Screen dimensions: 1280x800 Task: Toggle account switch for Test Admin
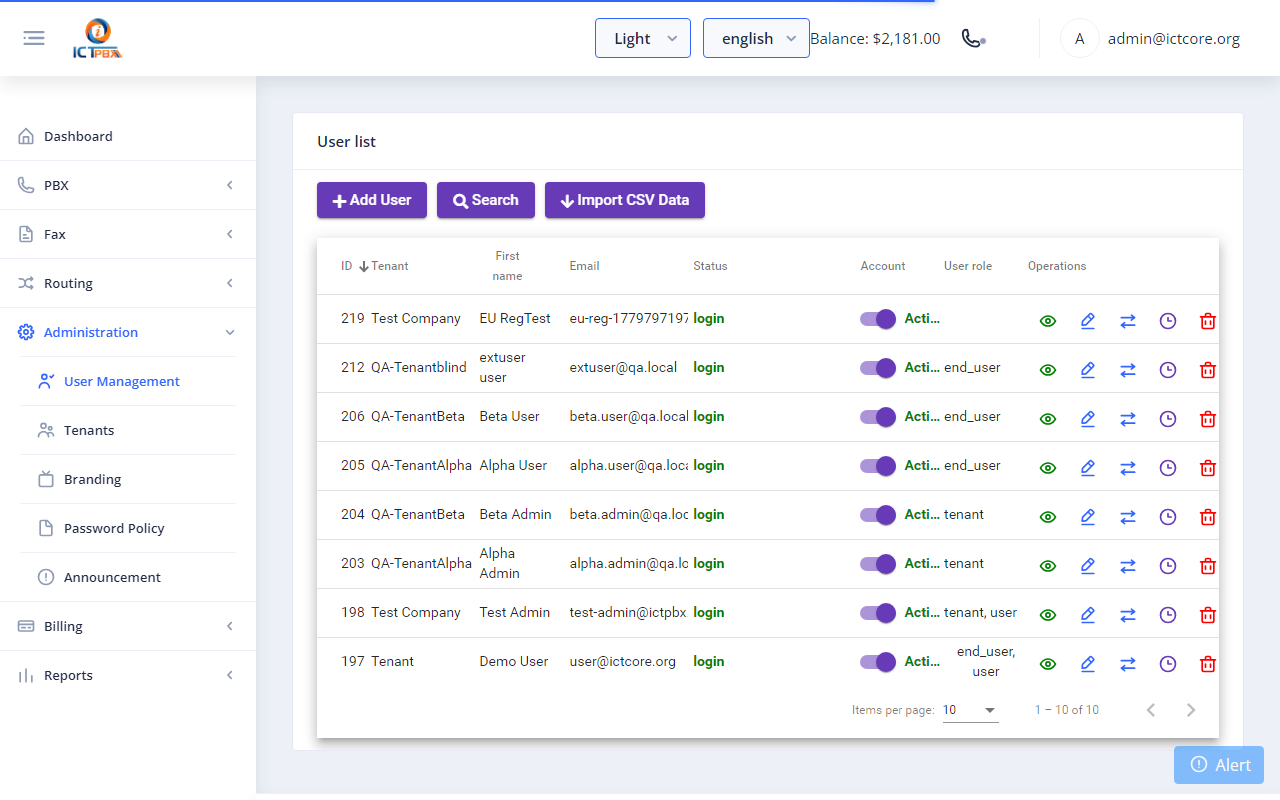[878, 613]
